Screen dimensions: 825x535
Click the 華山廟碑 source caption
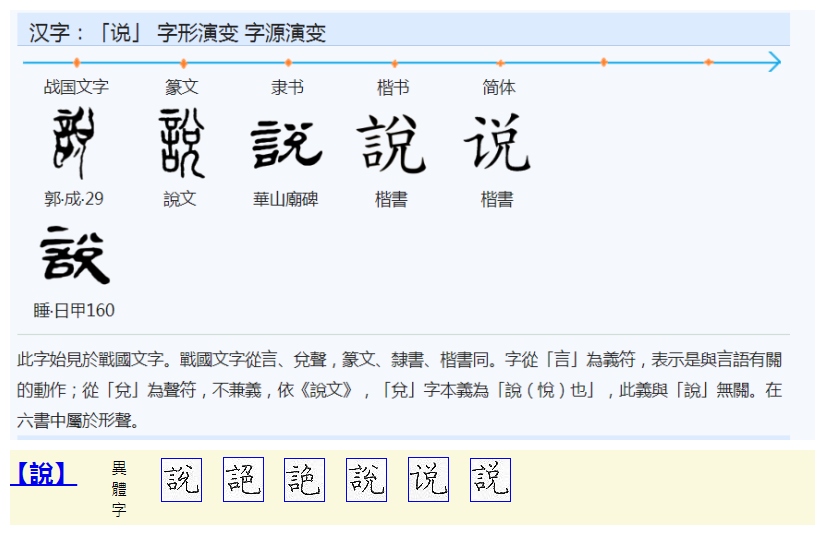pyautogui.click(x=286, y=199)
